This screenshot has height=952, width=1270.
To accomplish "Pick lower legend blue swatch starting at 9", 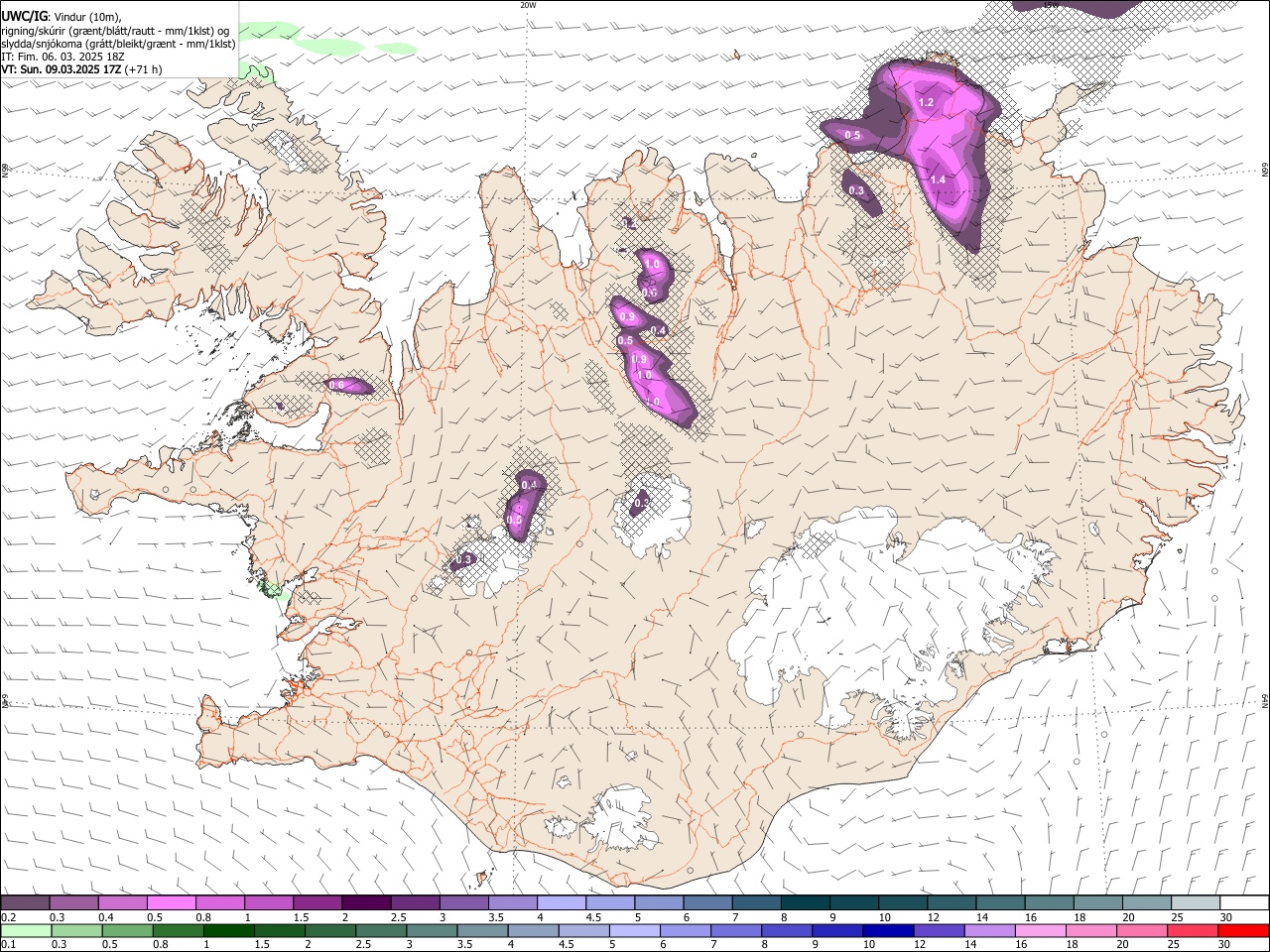I will tap(837, 930).
